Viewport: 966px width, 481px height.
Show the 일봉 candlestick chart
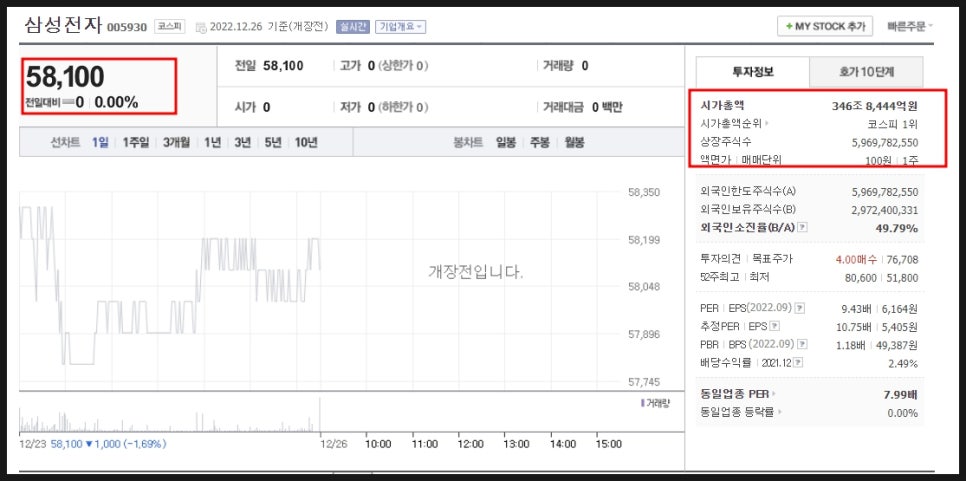506,142
